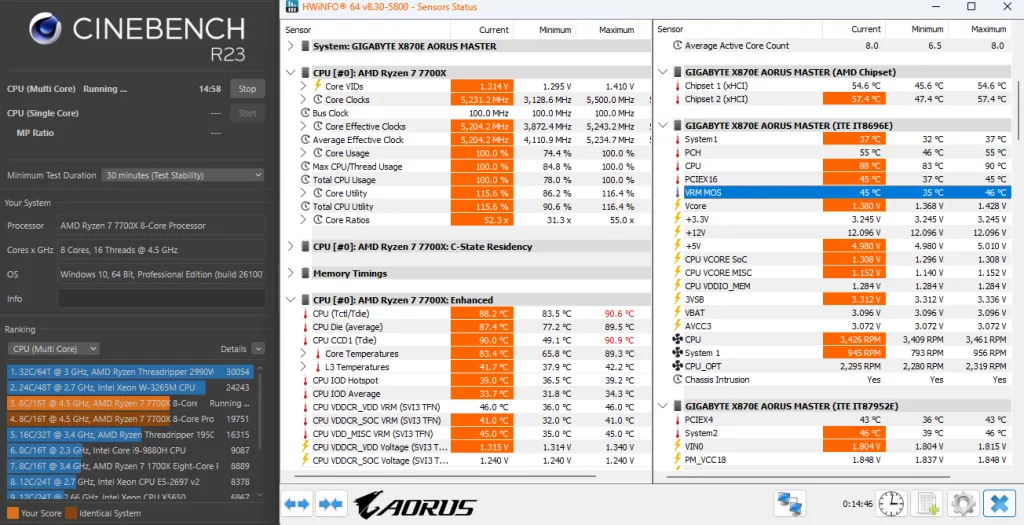Select the Intel Xeon W-3265M ranking entry
1024x525 pixels.
tap(130, 387)
